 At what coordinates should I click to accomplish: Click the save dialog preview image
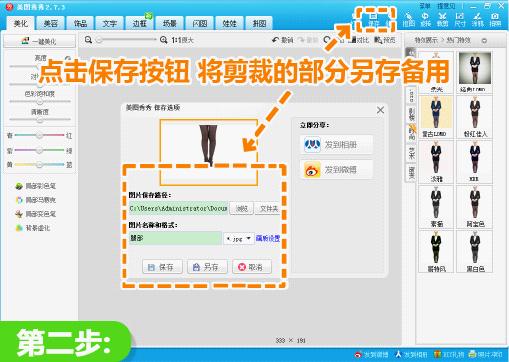[x=209, y=152]
